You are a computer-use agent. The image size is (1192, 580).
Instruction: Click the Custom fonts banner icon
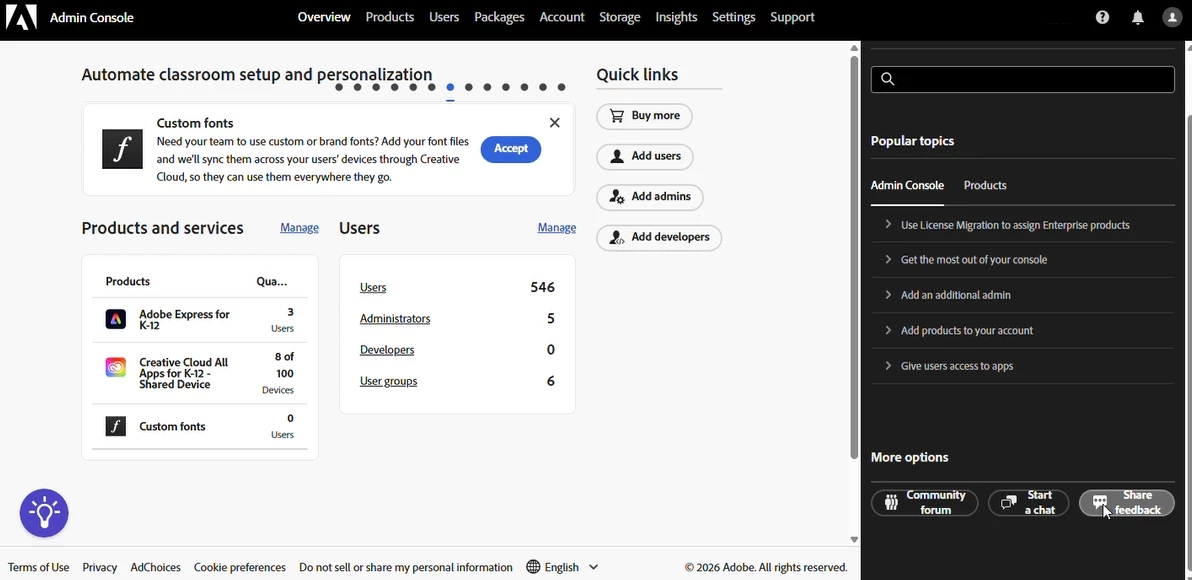click(122, 149)
